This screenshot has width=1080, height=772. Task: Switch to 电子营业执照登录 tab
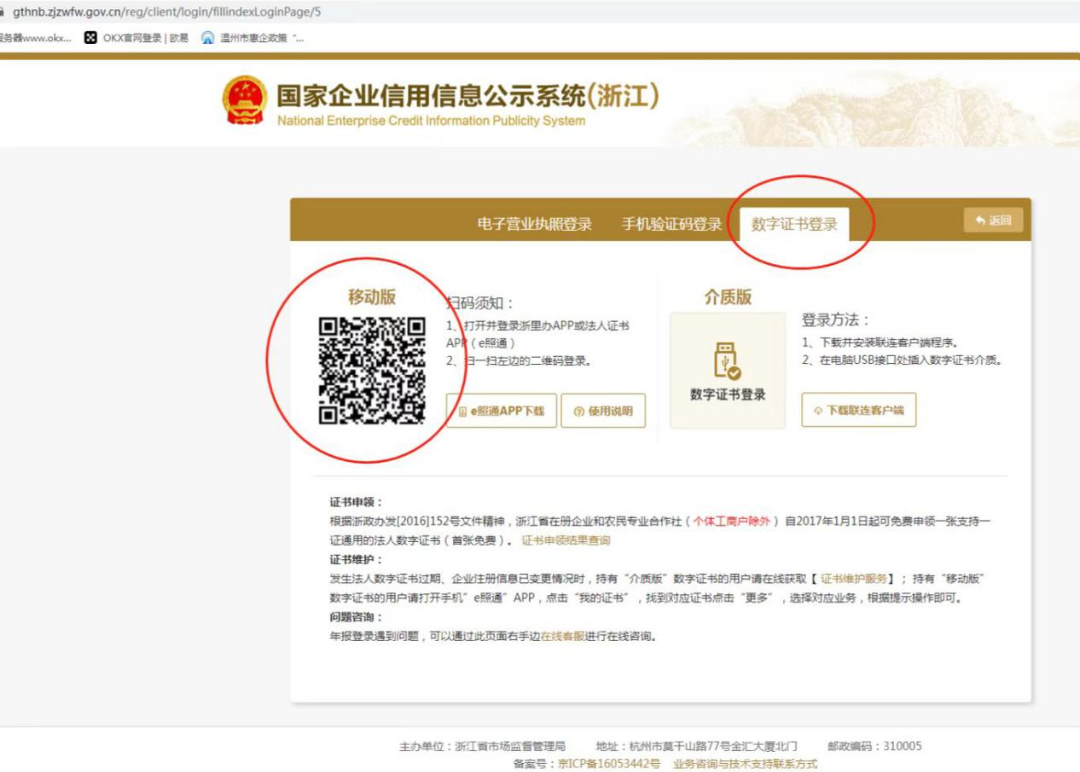point(534,224)
